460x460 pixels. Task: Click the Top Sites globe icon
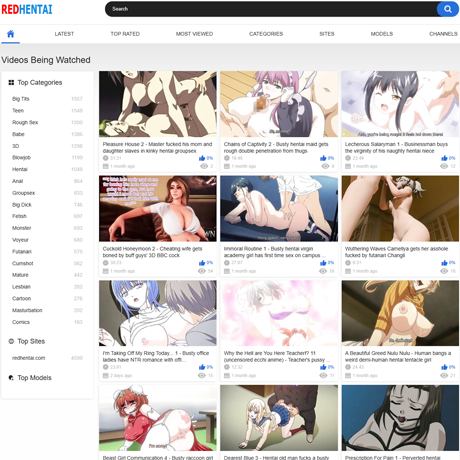pyautogui.click(x=11, y=341)
